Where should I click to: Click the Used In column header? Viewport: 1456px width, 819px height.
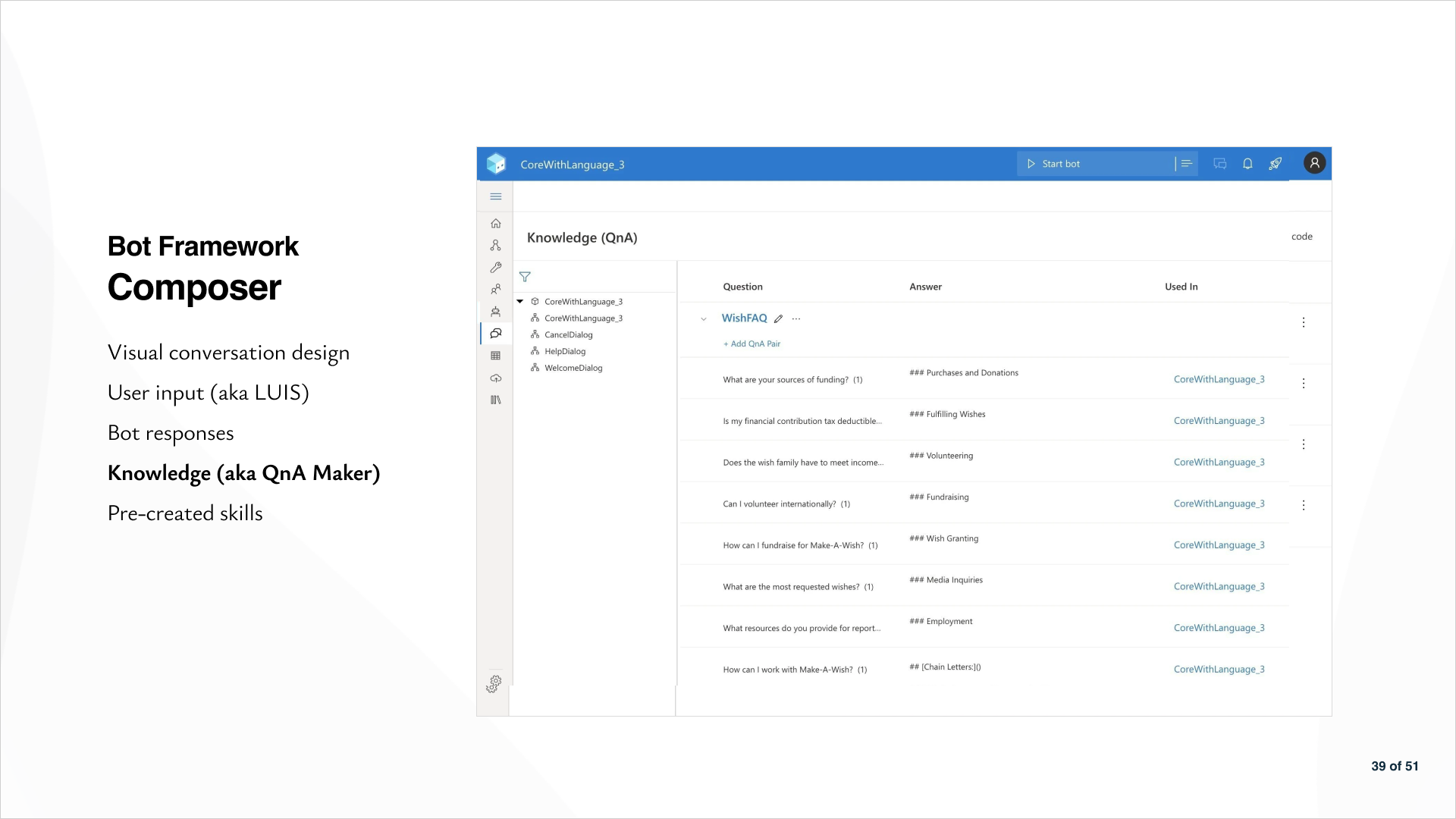[1181, 287]
